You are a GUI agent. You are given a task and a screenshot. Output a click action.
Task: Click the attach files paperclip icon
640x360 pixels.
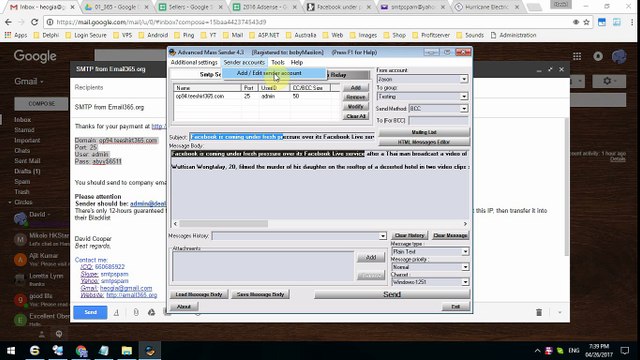point(136,312)
